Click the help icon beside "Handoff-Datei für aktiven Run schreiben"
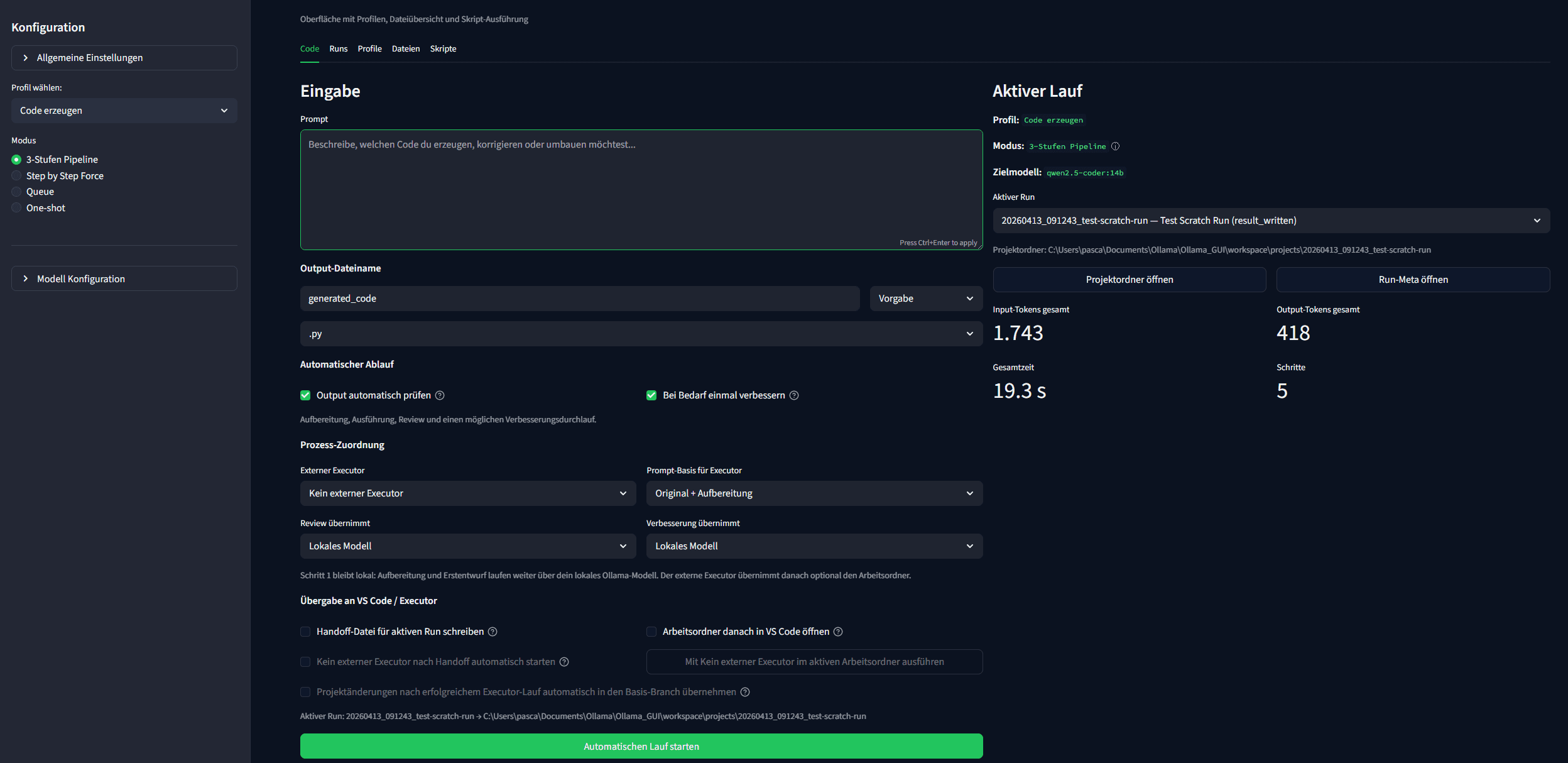 coord(493,632)
